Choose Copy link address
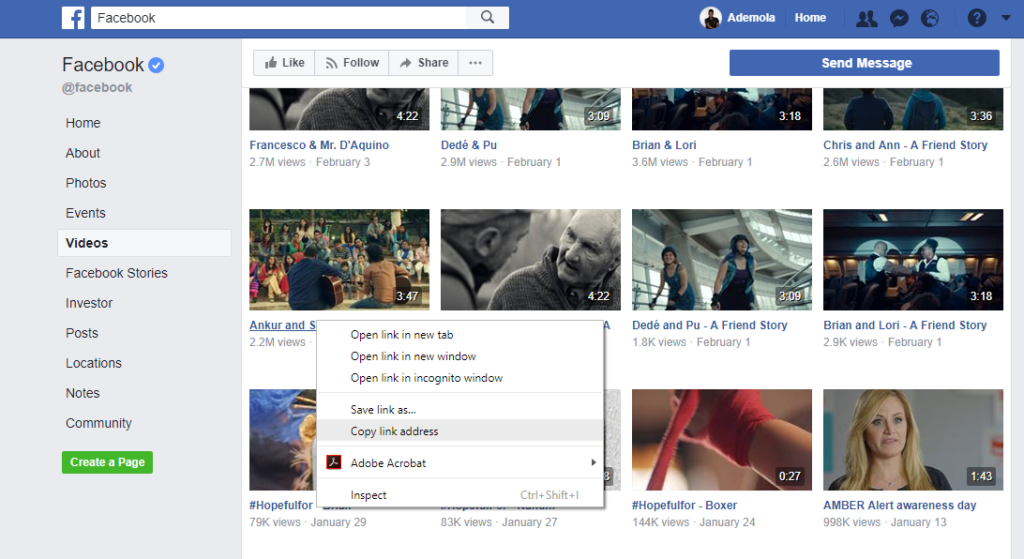The height and width of the screenshot is (559, 1024). pos(460,431)
